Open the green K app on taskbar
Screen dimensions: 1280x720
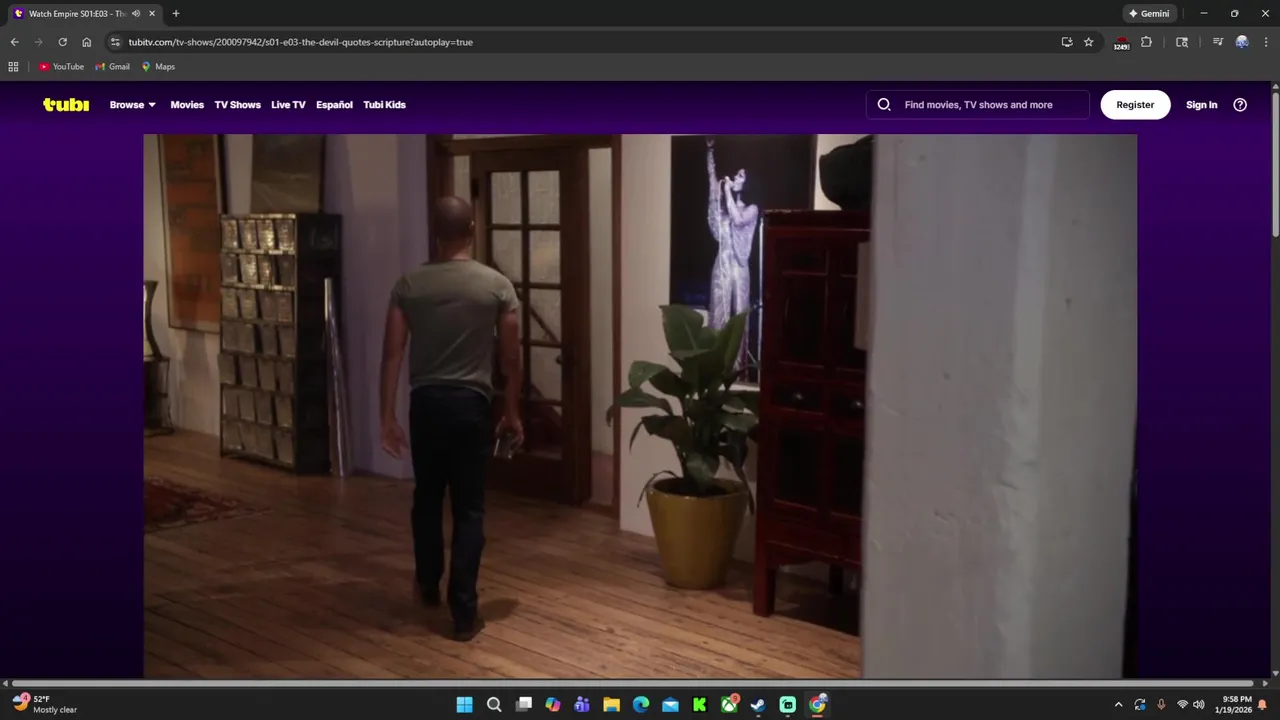[700, 705]
